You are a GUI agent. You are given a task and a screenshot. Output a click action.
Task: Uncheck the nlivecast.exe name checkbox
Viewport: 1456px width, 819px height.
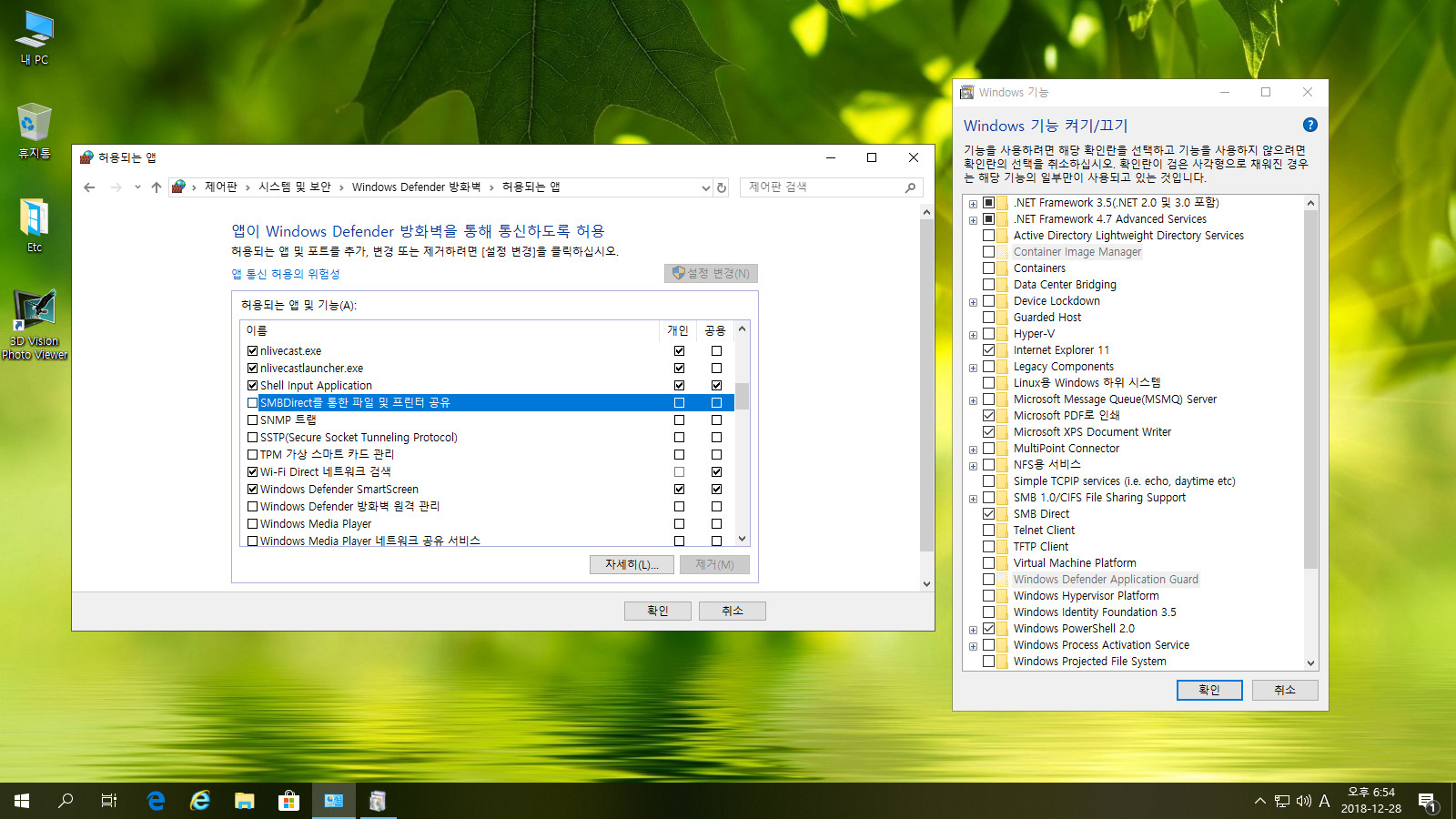tap(252, 350)
